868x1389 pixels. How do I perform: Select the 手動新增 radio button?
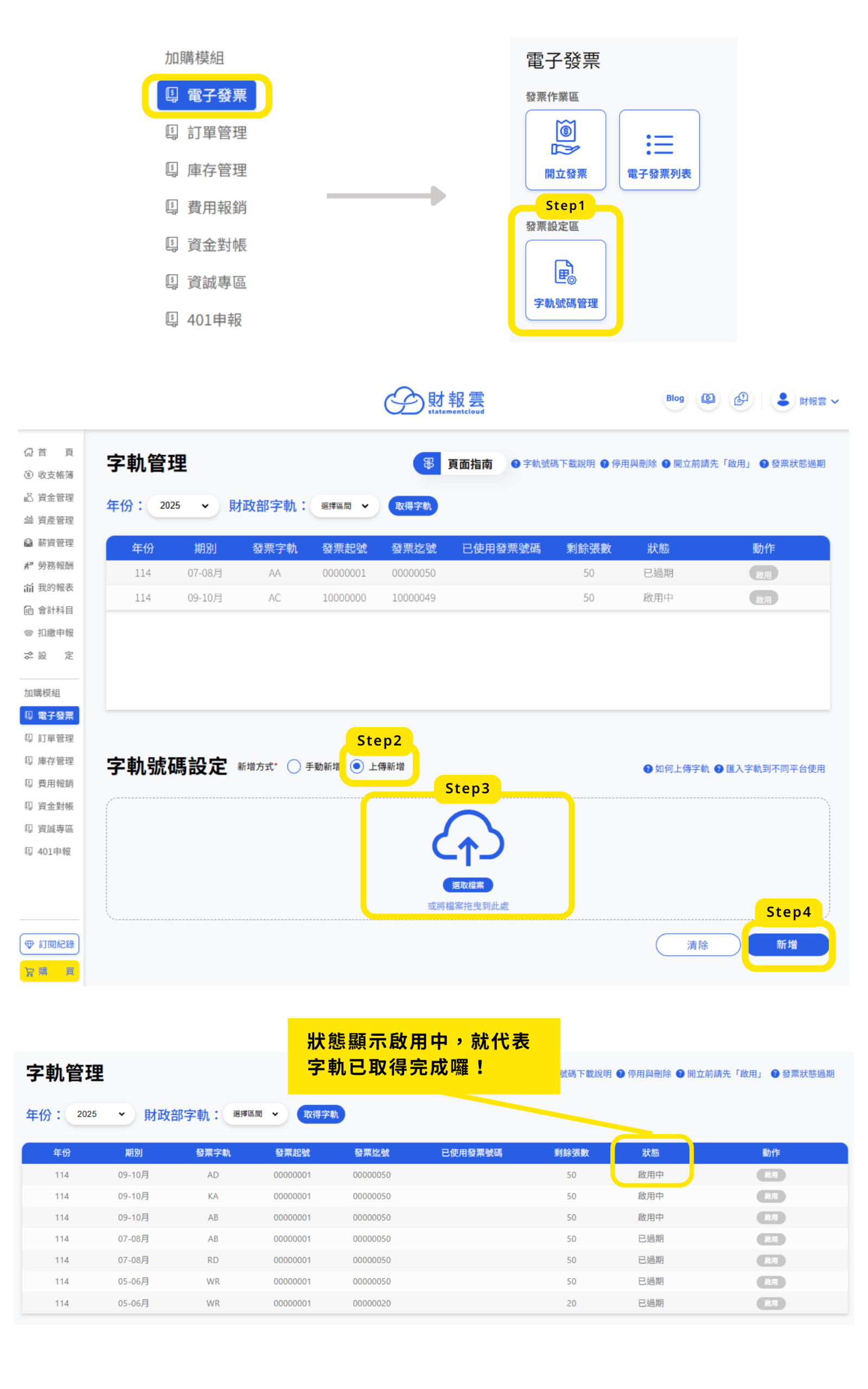(294, 766)
